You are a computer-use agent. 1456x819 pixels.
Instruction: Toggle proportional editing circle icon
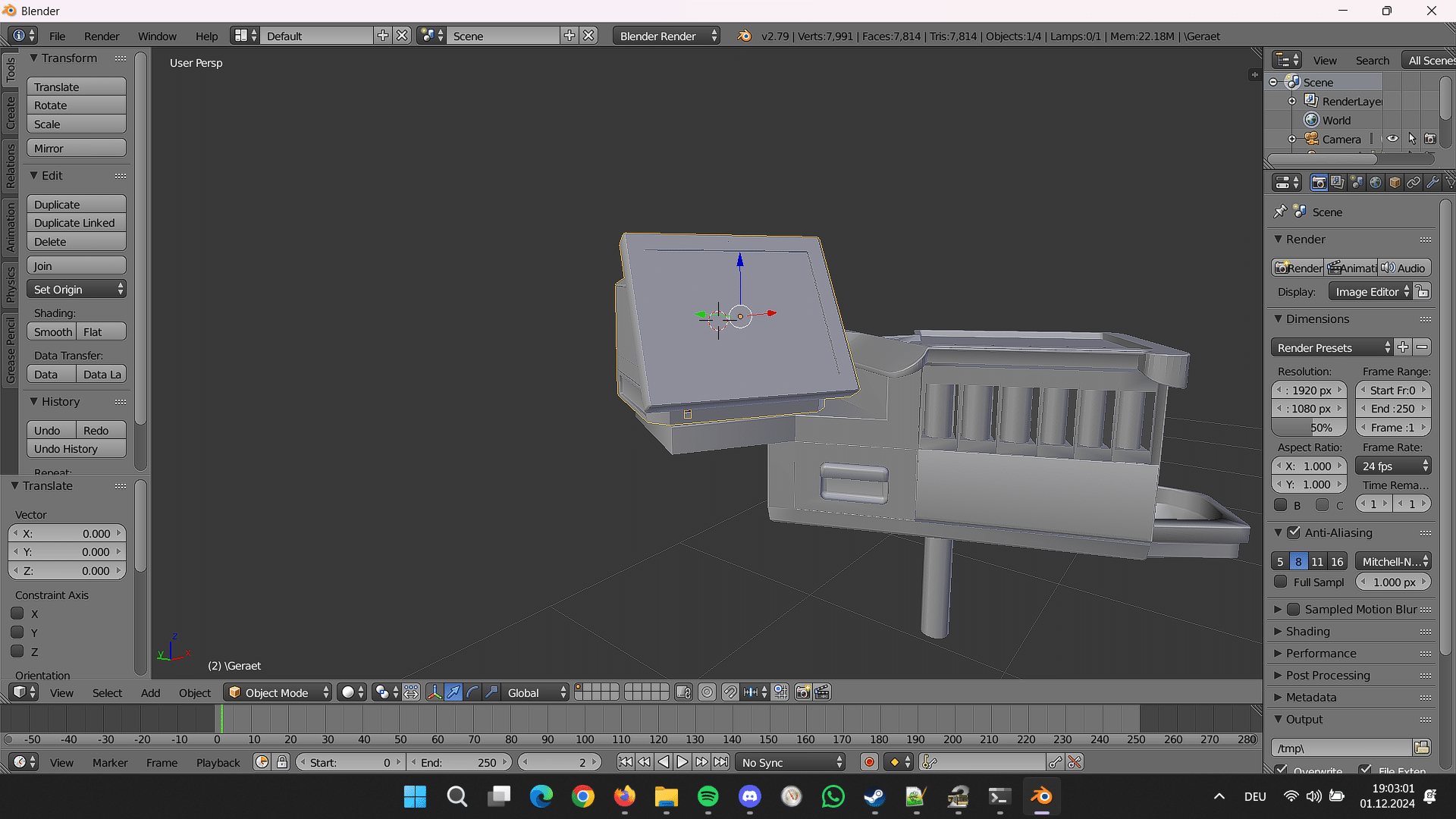[x=707, y=692]
